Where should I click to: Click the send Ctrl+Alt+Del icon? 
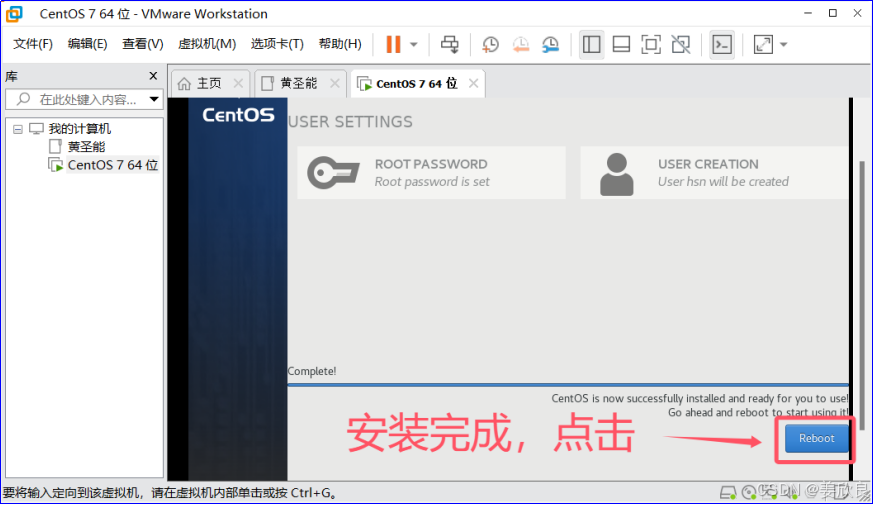[449, 45]
